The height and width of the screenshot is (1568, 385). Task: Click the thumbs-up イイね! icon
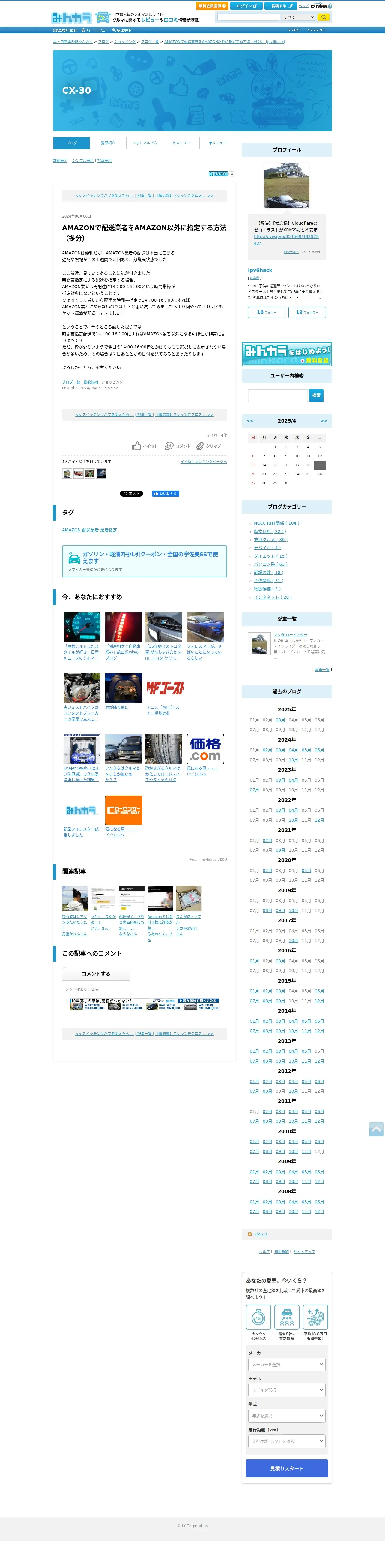coord(136,446)
